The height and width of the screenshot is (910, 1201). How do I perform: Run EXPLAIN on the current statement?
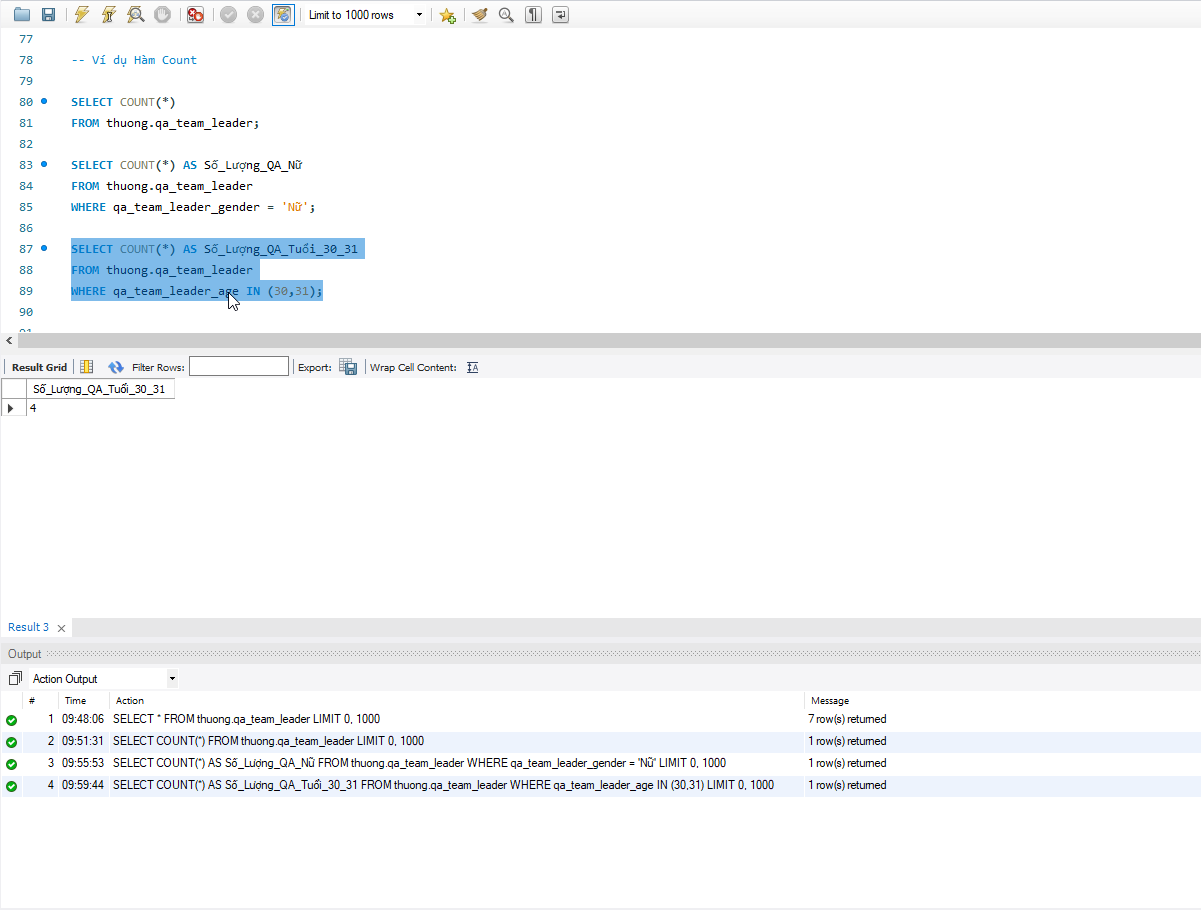[x=135, y=15]
